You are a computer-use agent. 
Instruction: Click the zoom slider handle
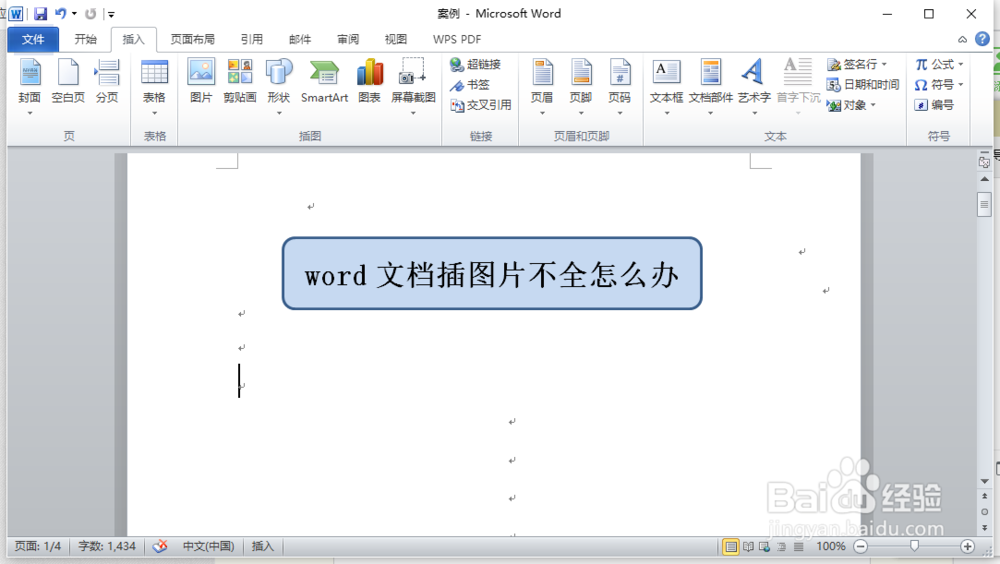point(915,546)
